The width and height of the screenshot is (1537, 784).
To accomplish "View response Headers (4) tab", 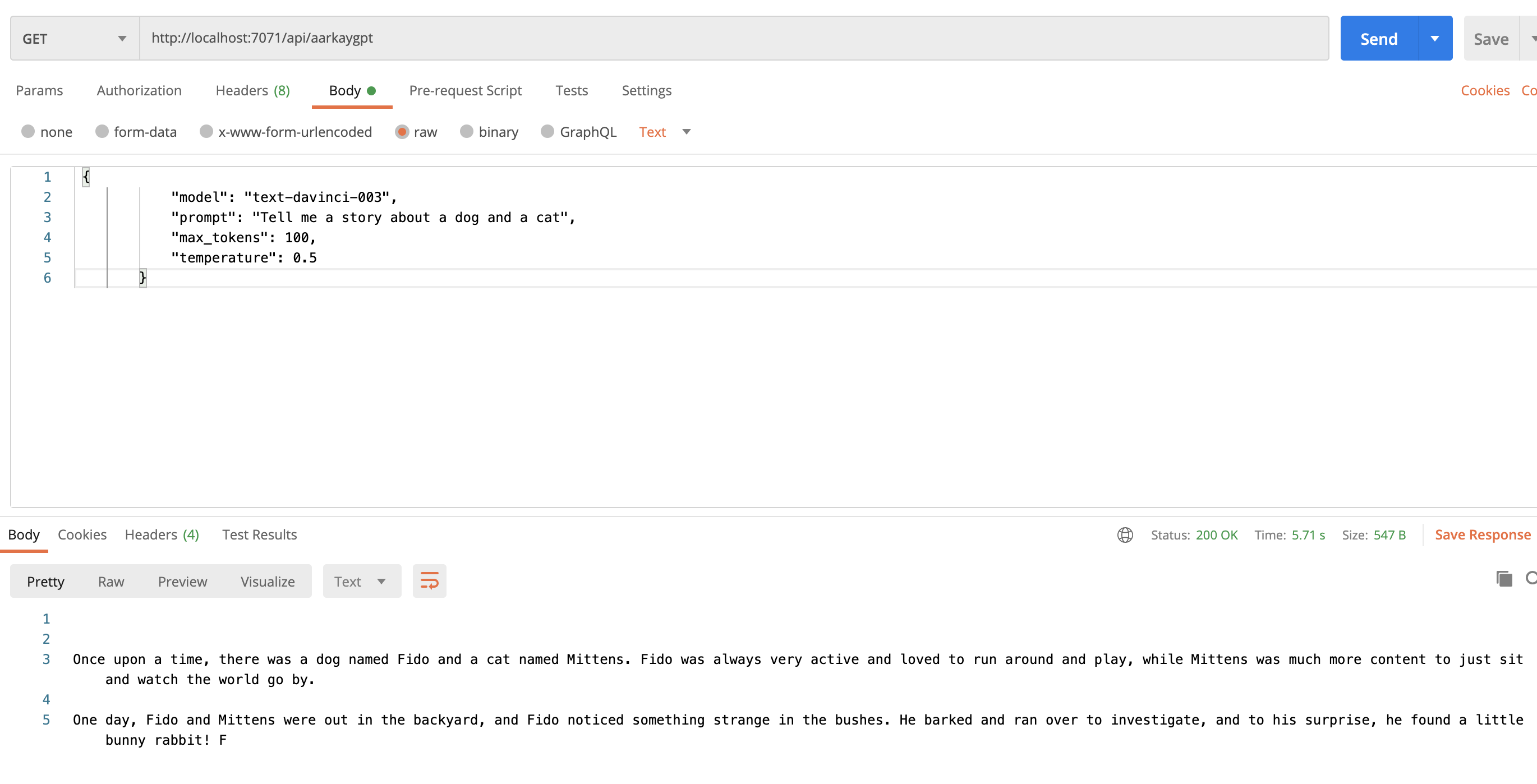I will [162, 534].
